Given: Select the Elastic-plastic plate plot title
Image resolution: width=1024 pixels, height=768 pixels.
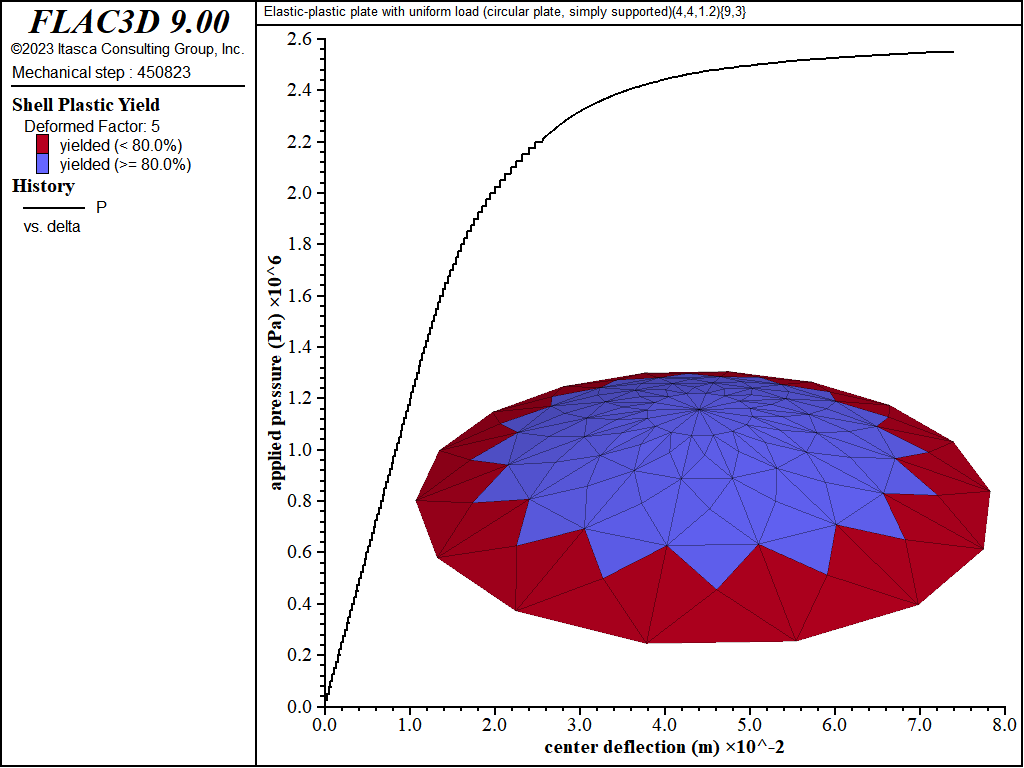Looking at the screenshot, I should [513, 12].
